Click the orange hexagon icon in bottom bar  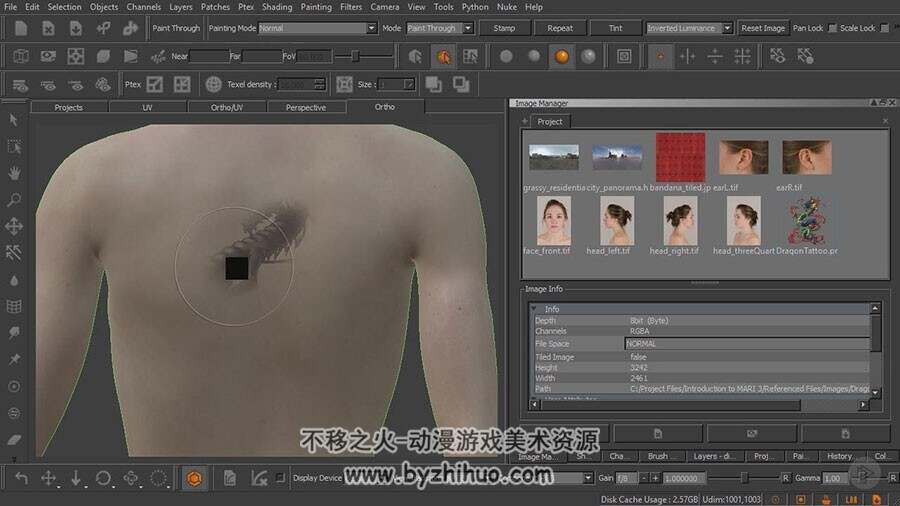(194, 478)
